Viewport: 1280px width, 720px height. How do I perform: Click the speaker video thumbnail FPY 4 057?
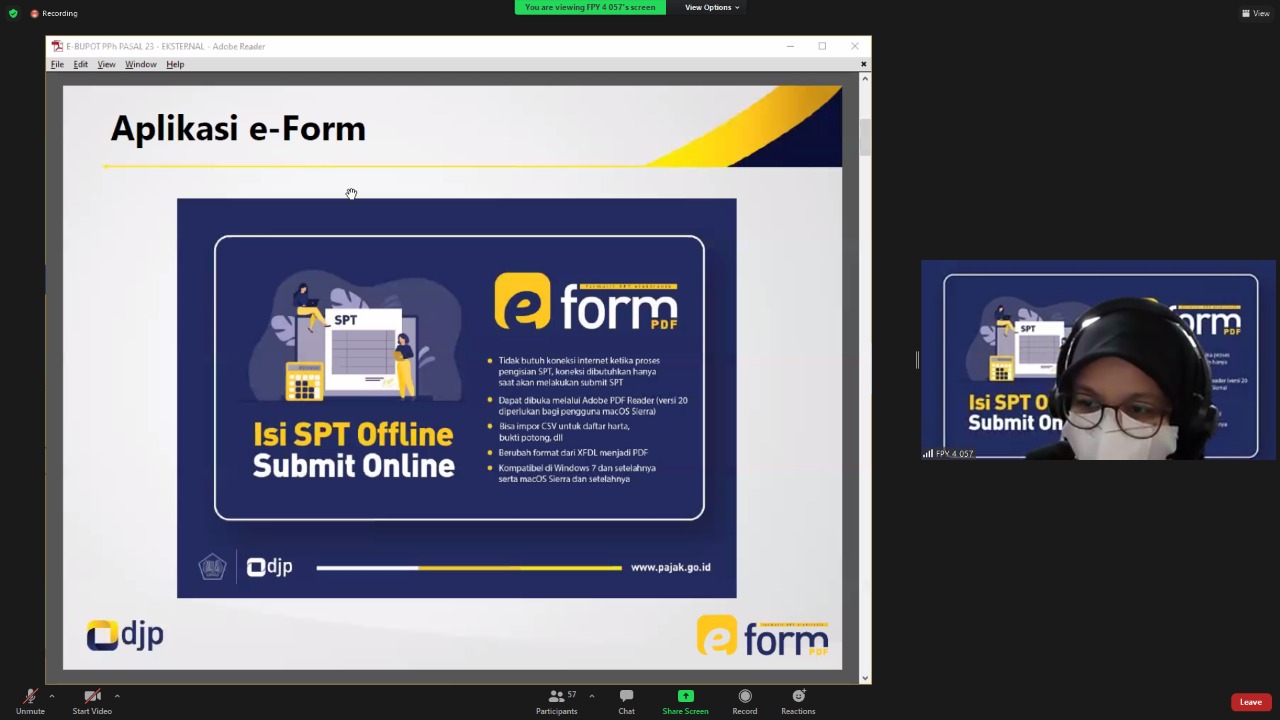[x=1098, y=360]
